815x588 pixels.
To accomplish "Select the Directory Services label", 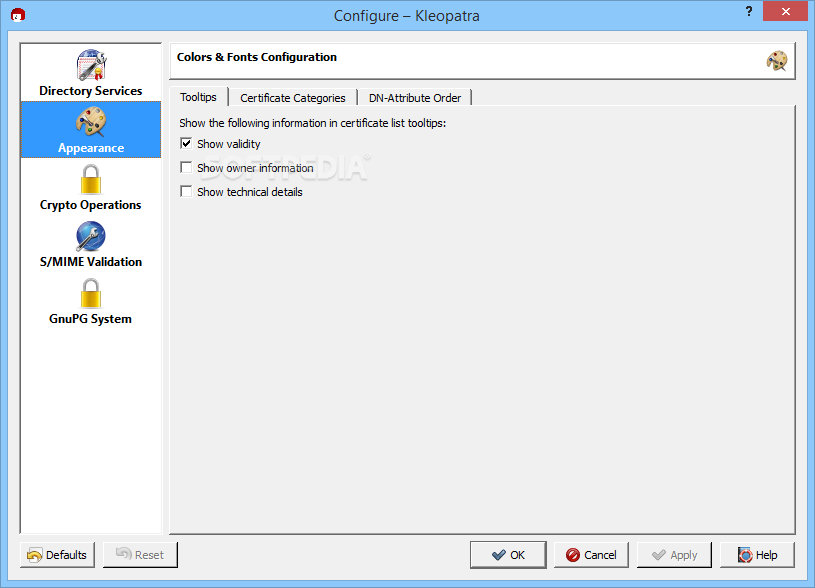I will coord(91,91).
